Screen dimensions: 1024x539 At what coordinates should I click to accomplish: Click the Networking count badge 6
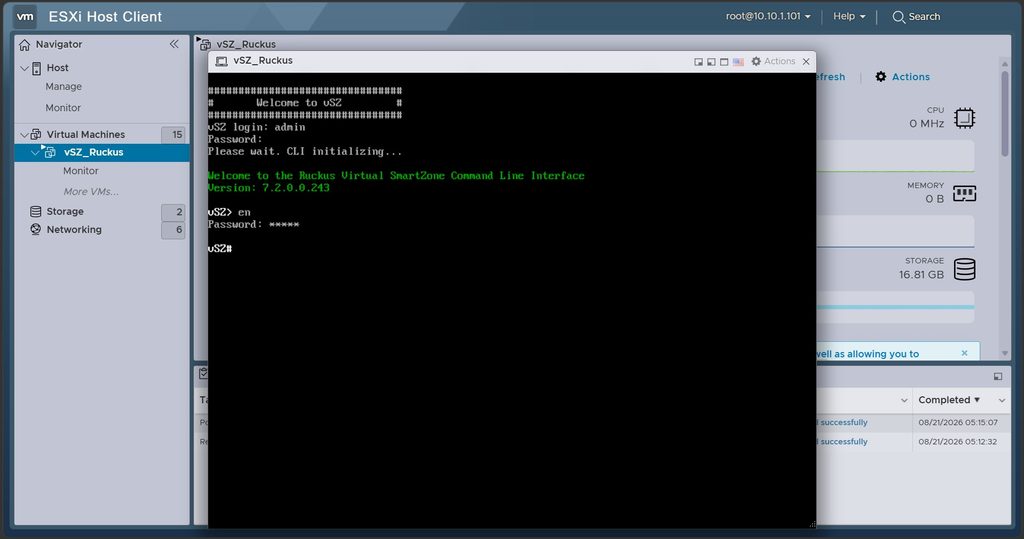[x=174, y=230]
